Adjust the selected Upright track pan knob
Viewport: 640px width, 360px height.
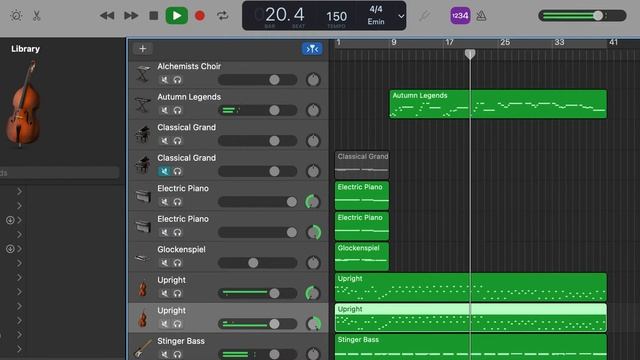coord(313,324)
